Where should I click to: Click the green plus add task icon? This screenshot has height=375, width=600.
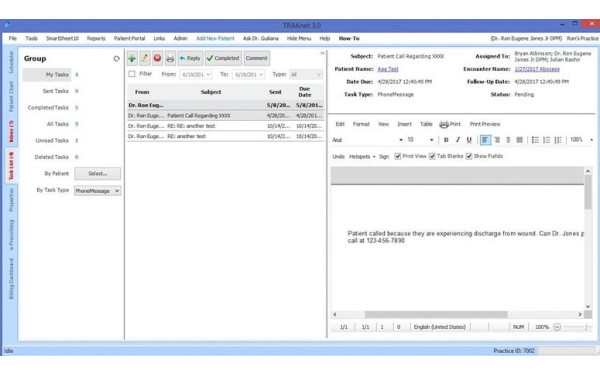[x=132, y=58]
